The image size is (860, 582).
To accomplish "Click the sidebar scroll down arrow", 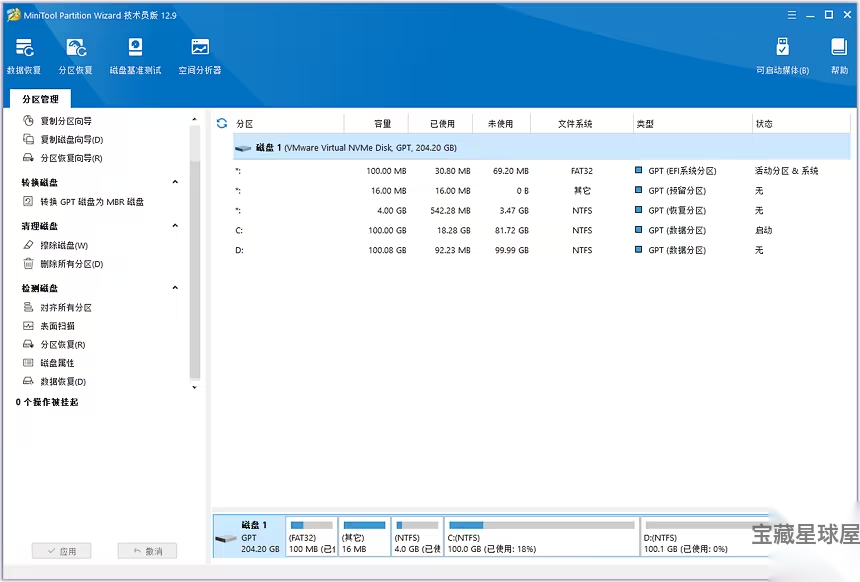I will coord(194,387).
